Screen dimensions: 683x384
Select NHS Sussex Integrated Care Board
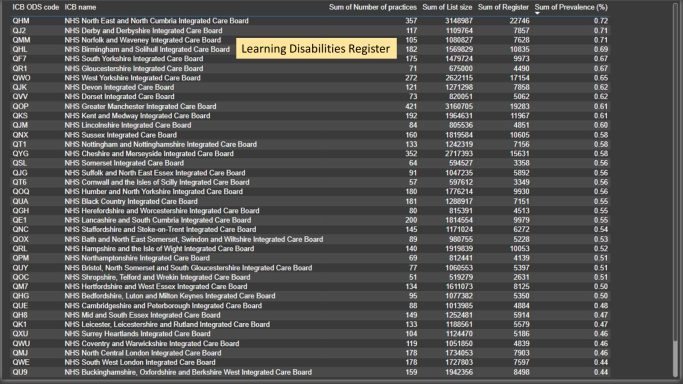(x=121, y=135)
